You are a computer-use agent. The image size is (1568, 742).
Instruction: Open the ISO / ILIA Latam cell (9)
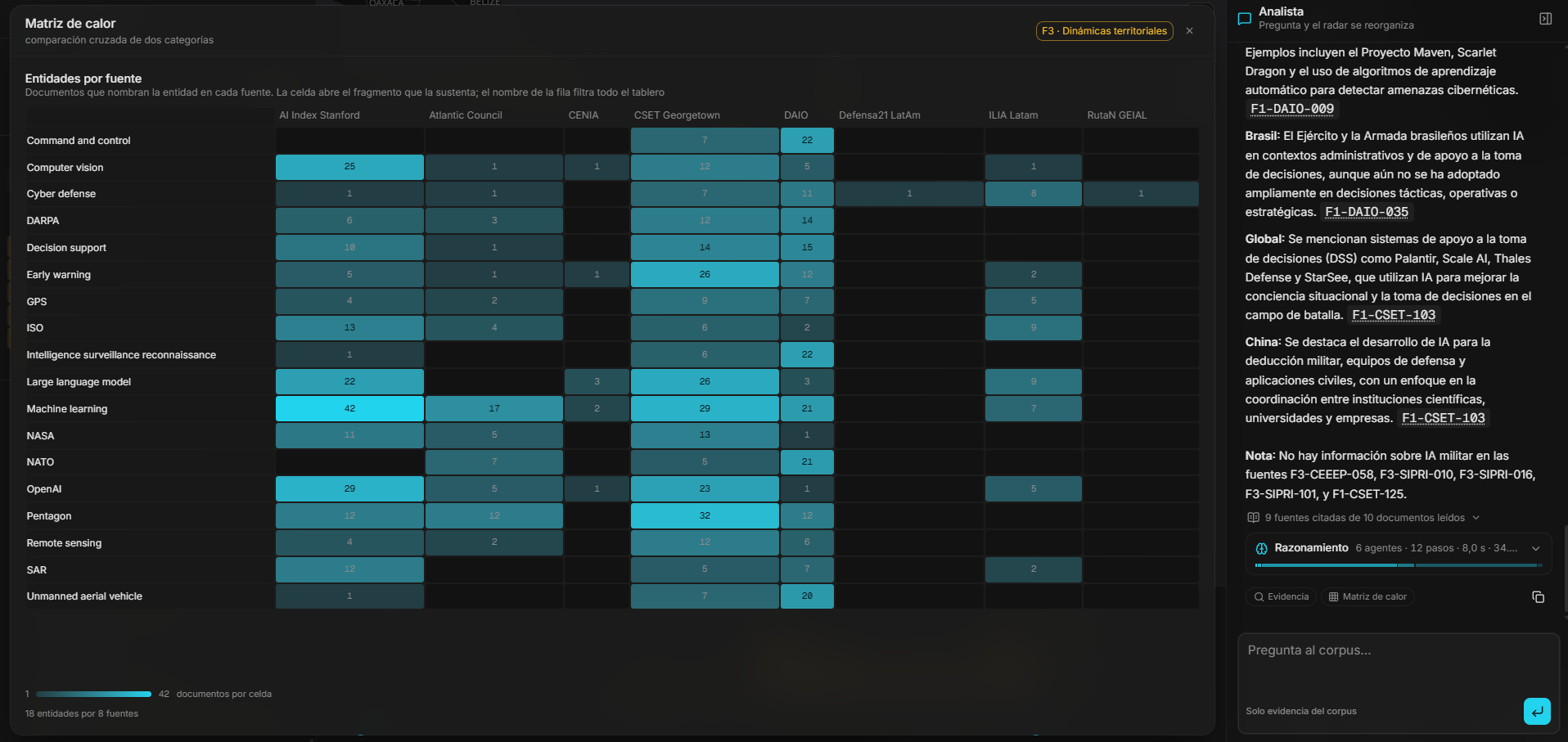(1034, 327)
